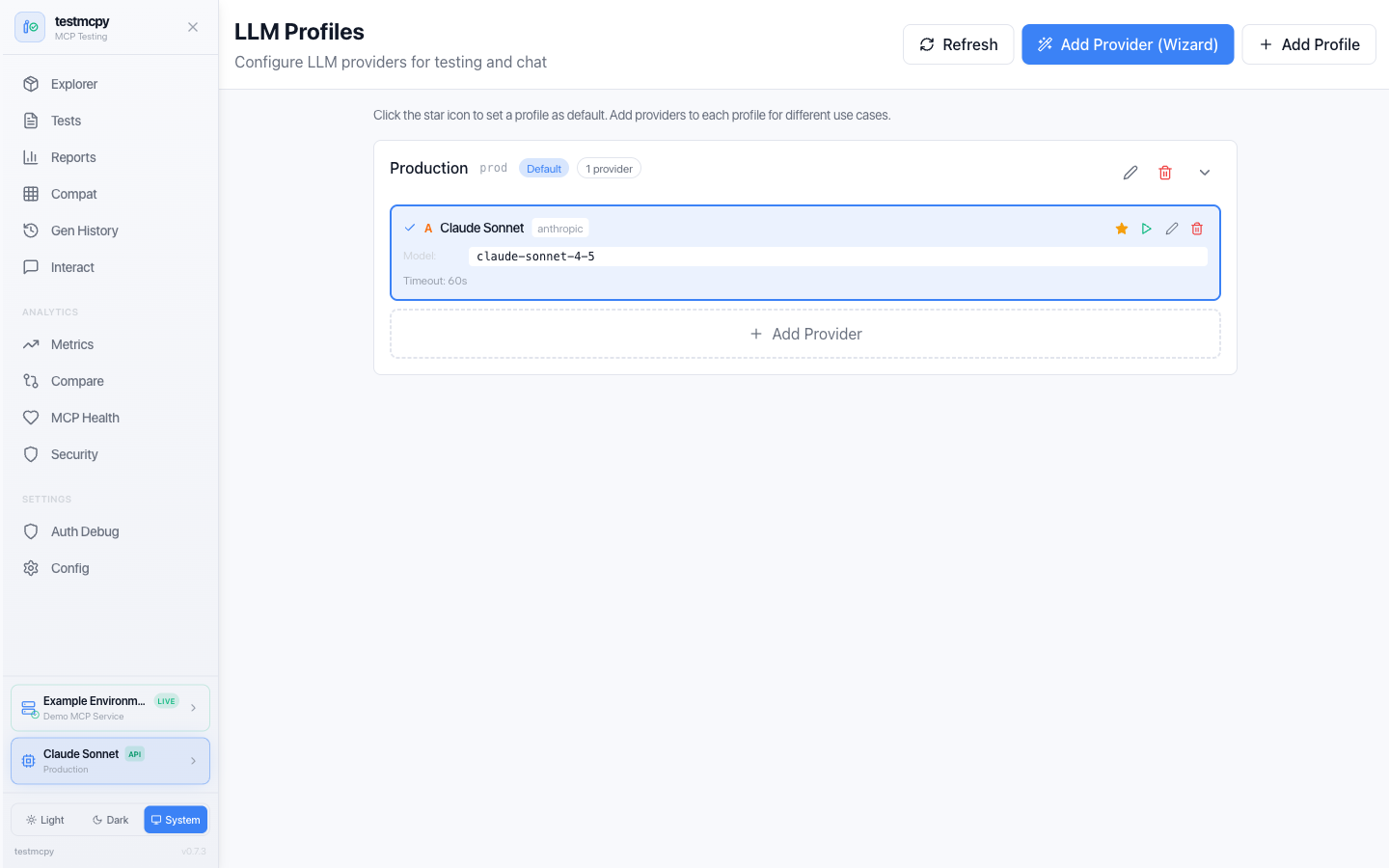Open the Config settings page
Image resolution: width=1389 pixels, height=868 pixels.
click(110, 568)
